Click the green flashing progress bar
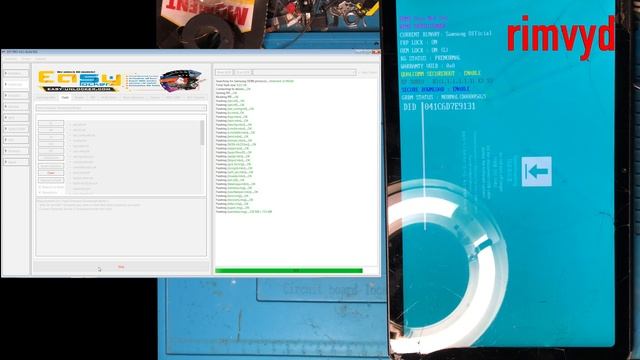Screen dimensions: 640x360 pos(289,270)
